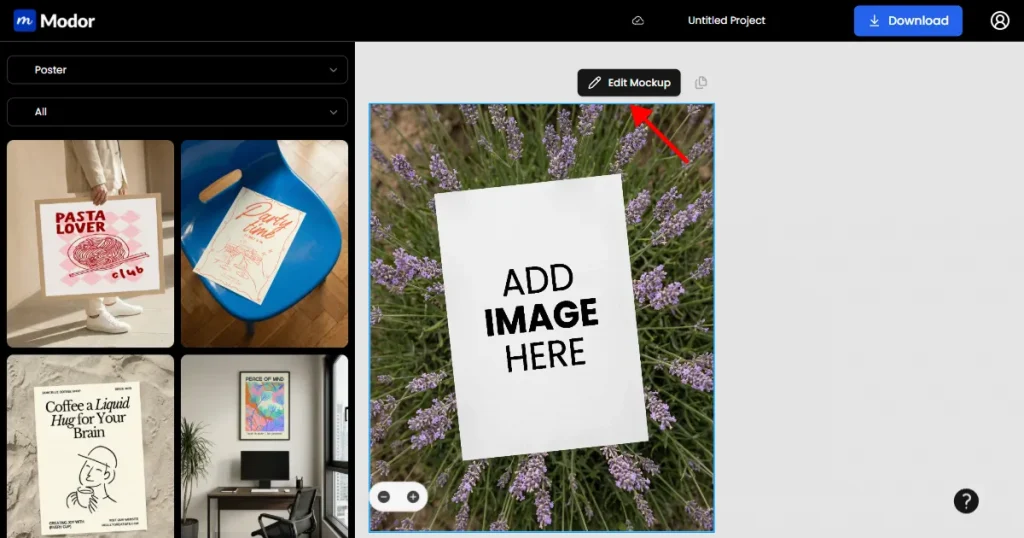Click the Modor logo icon

(25, 20)
